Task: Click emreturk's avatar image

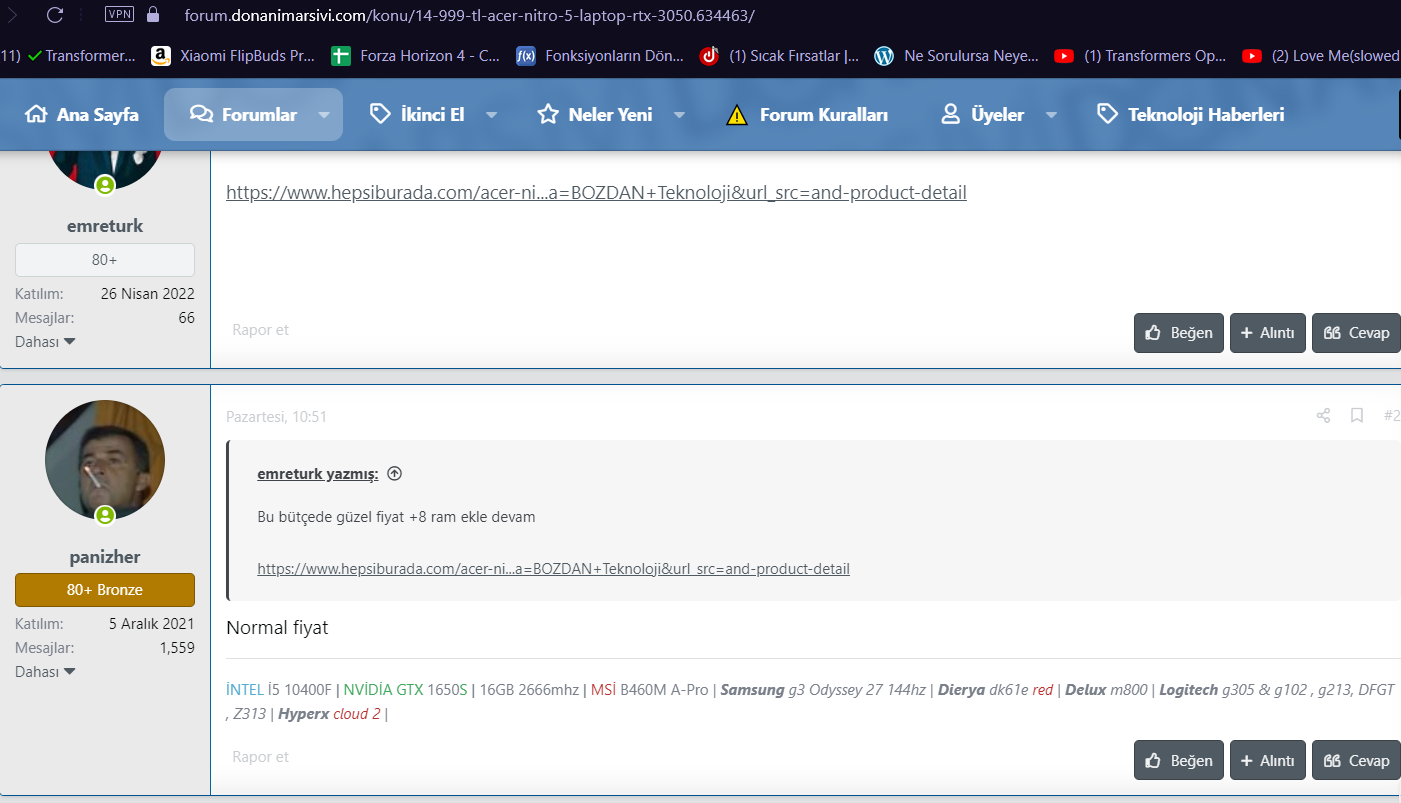Action: point(105,170)
